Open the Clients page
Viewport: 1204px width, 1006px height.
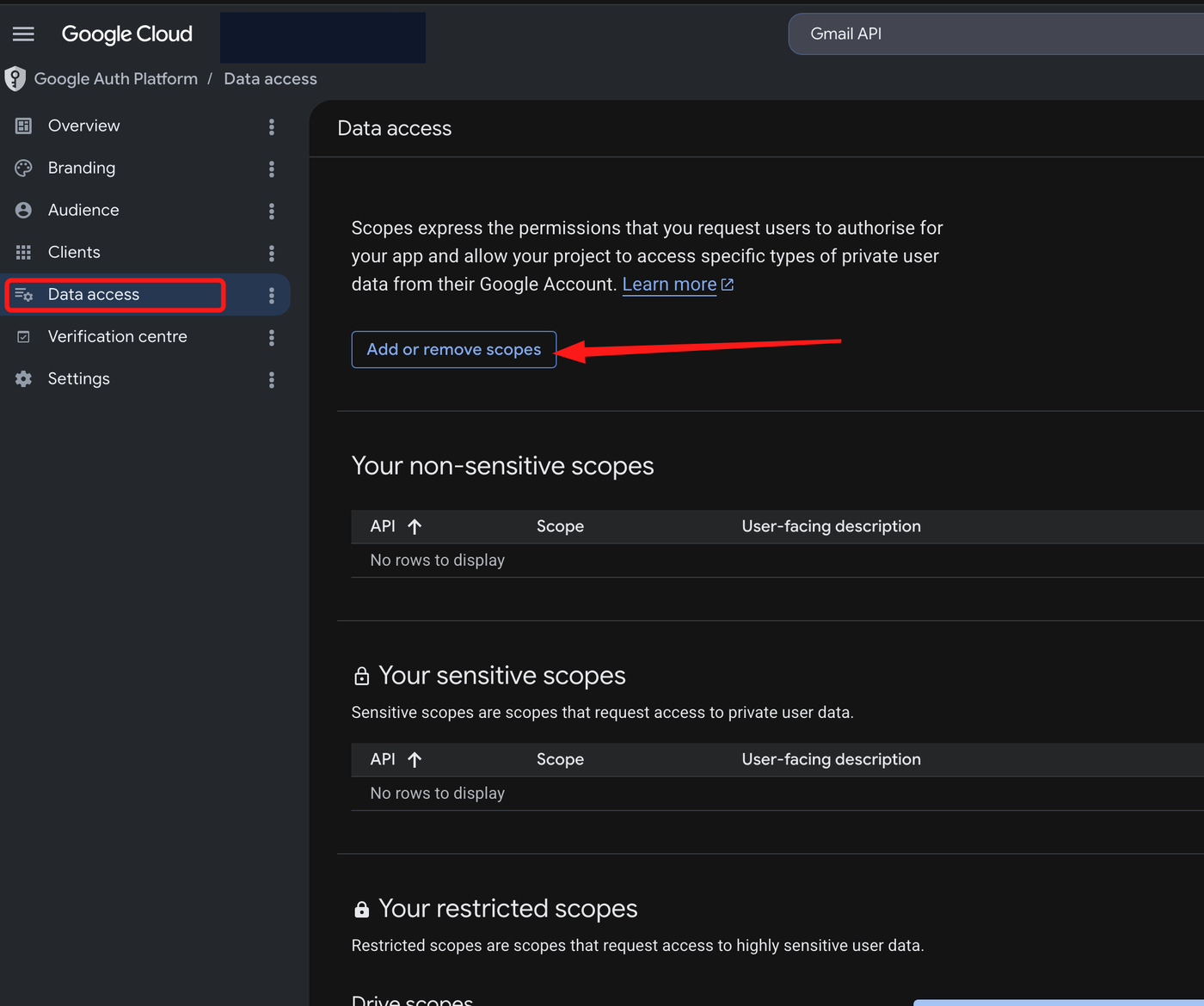click(74, 252)
